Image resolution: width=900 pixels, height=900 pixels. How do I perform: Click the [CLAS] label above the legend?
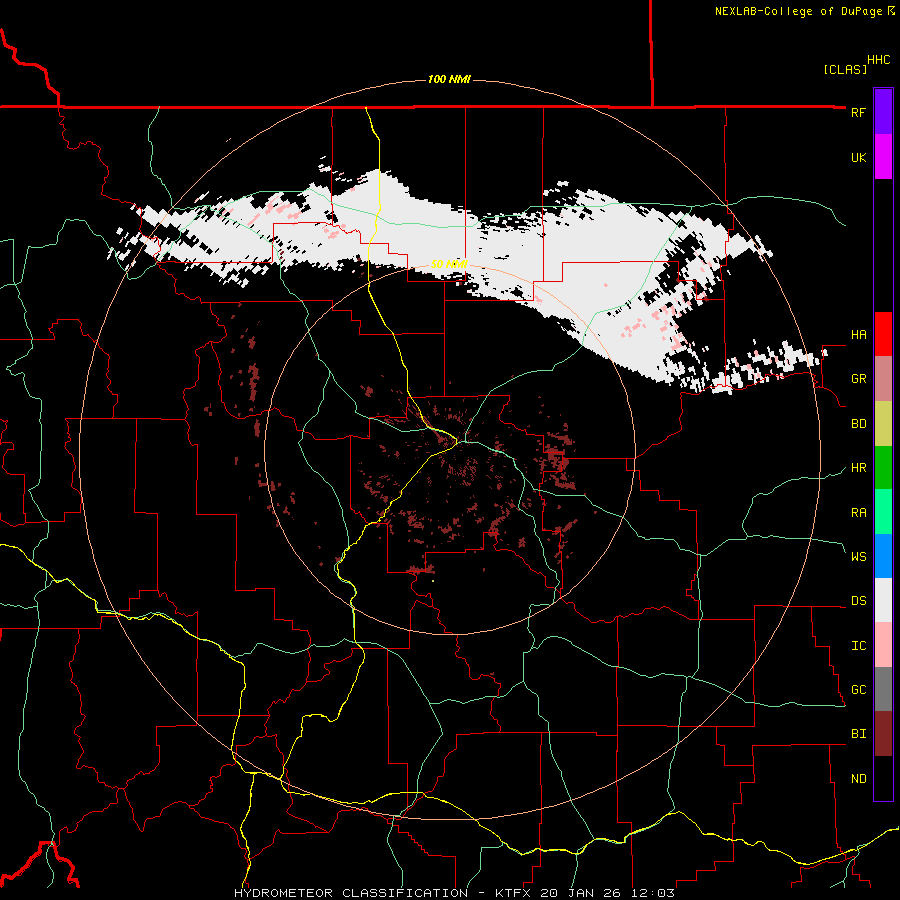pyautogui.click(x=845, y=69)
